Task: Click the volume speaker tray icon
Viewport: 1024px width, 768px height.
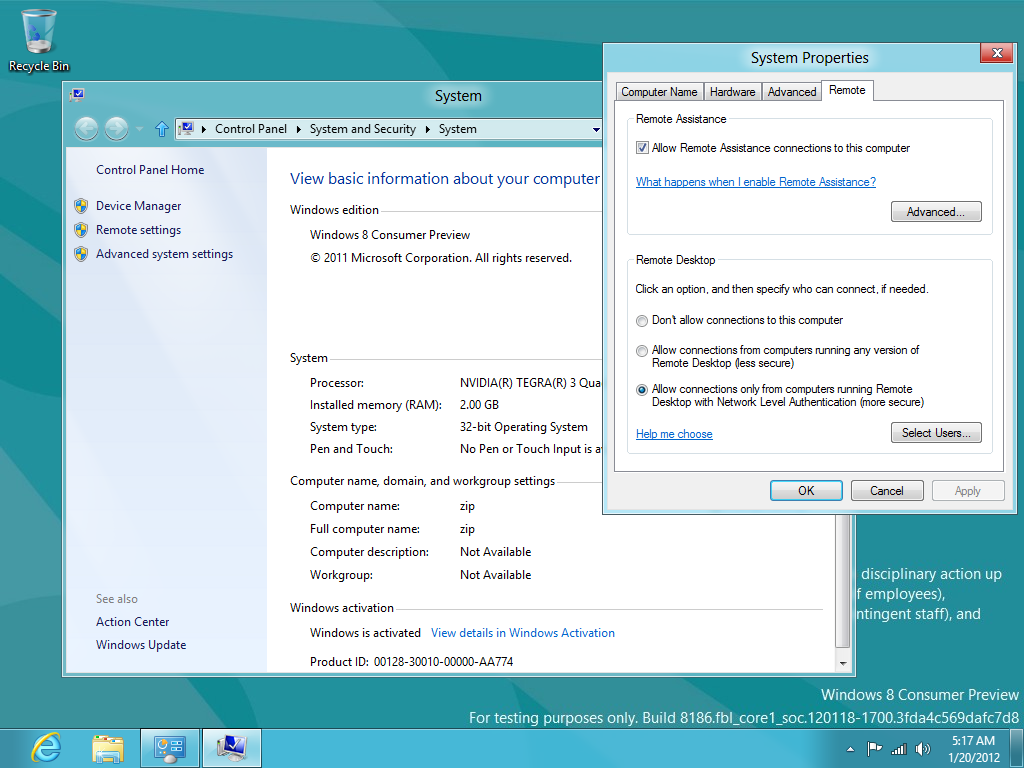Action: [922, 748]
